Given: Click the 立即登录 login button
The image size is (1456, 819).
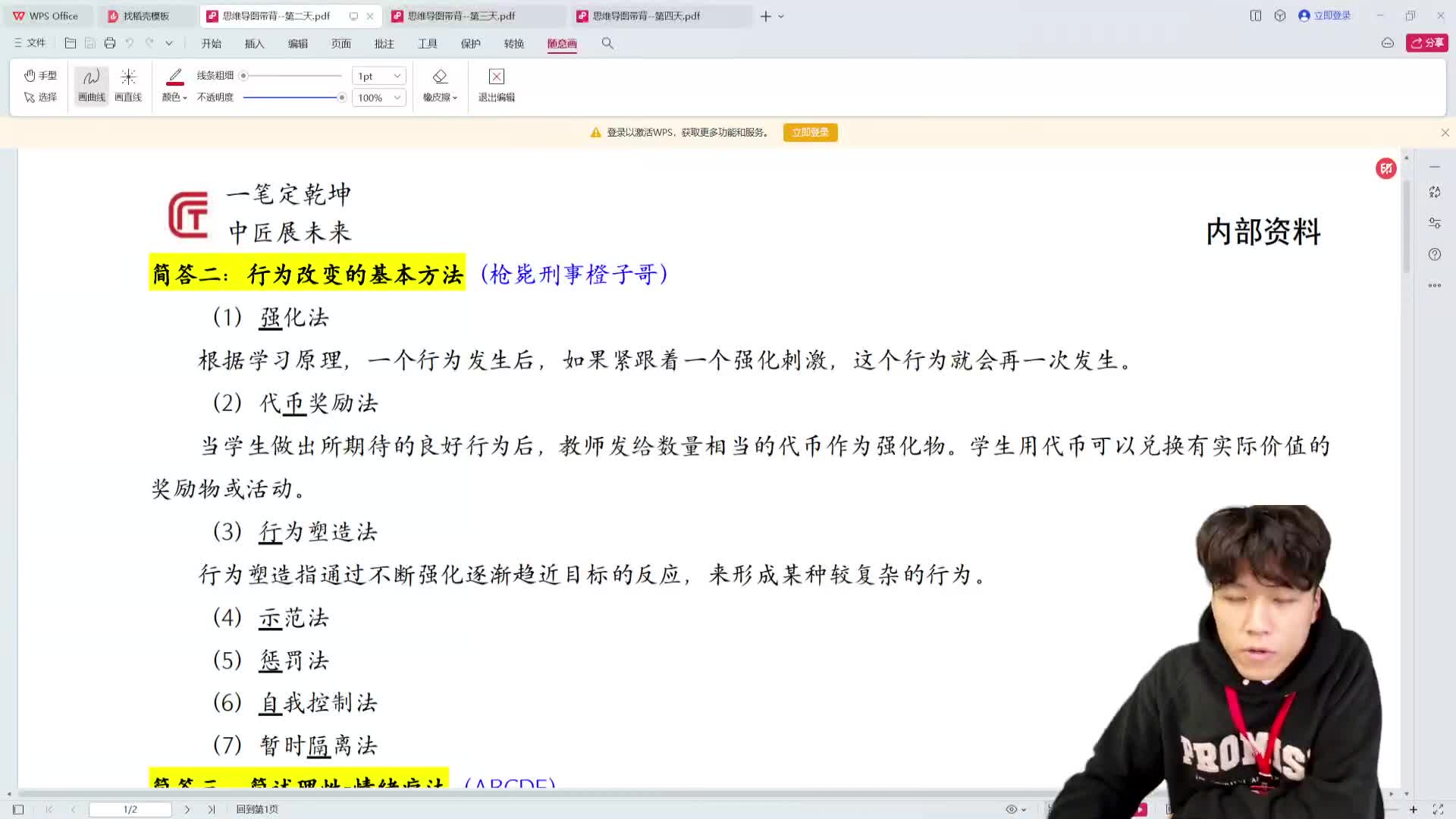Looking at the screenshot, I should click(x=810, y=132).
